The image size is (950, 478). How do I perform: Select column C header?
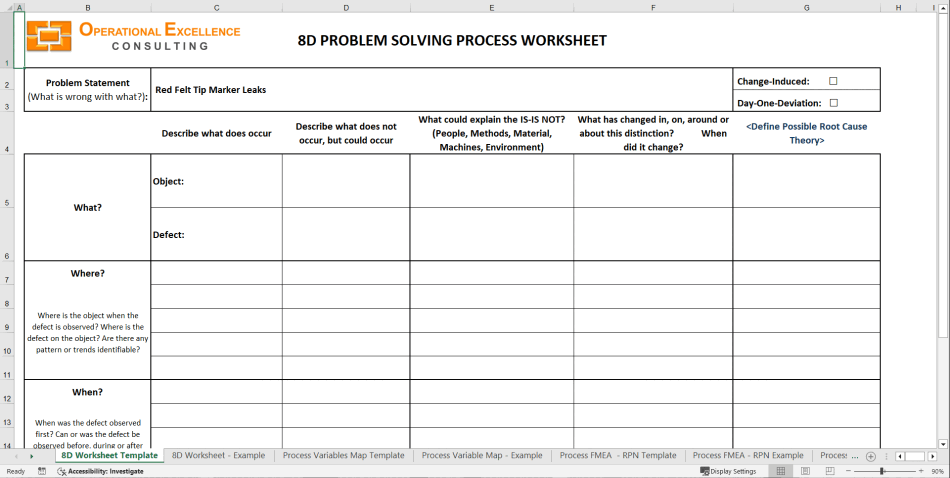point(217,7)
